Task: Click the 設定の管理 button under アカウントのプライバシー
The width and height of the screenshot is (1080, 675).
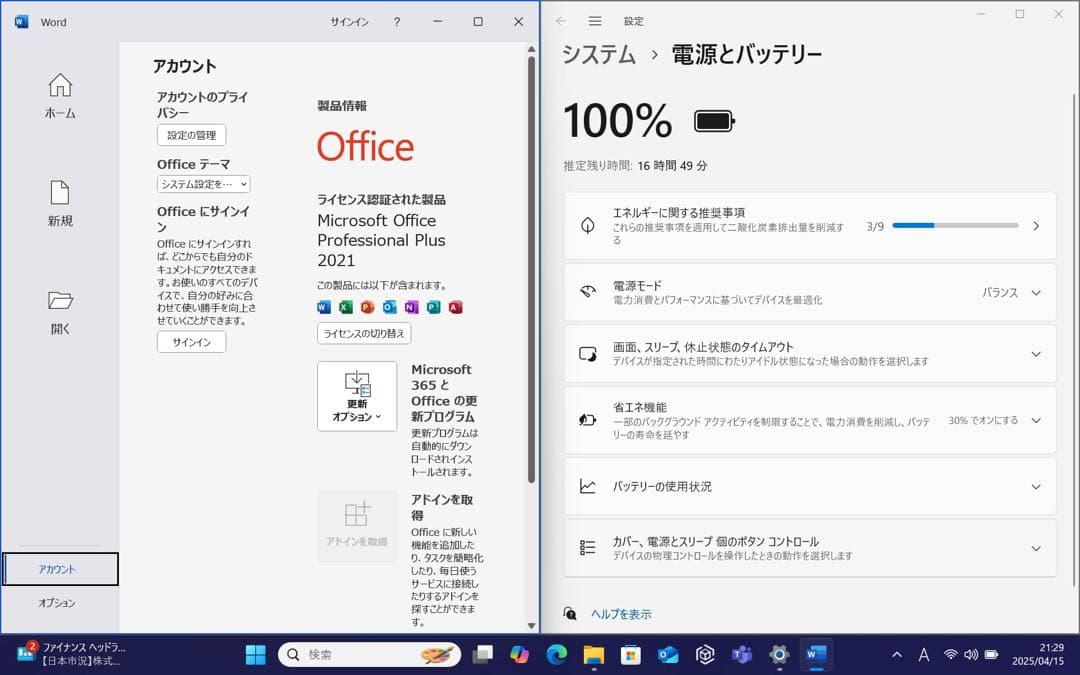Action: click(190, 134)
